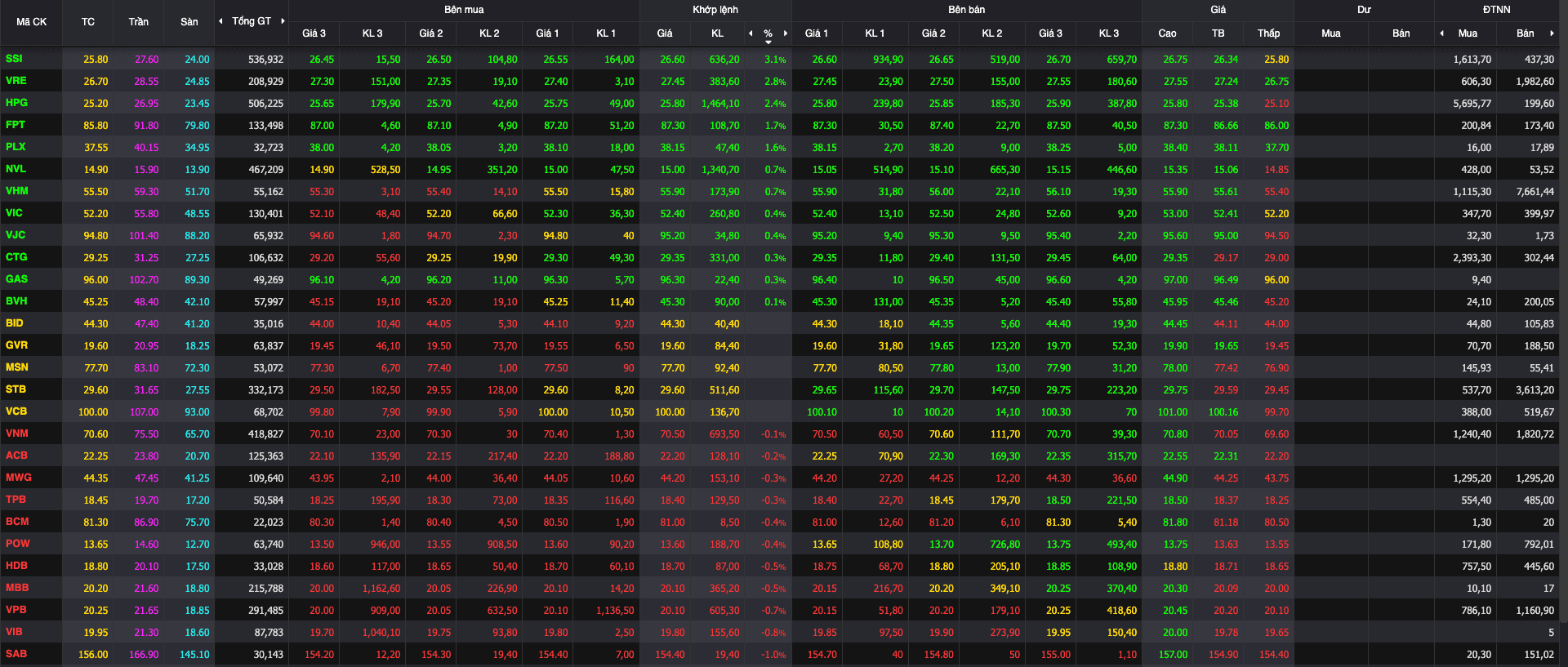1568x667 pixels.
Task: Click the BCM ticker symbol
Action: [17, 522]
